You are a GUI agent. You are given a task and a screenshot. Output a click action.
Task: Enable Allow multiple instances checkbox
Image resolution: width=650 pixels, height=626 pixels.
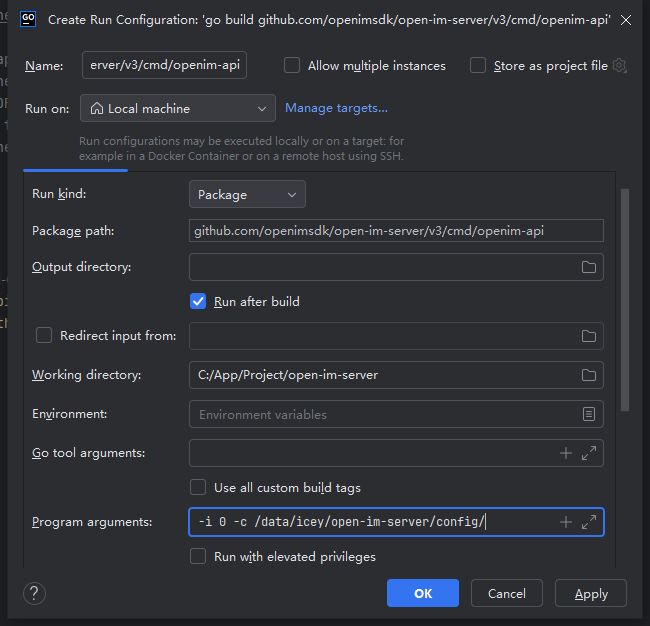tap(292, 66)
